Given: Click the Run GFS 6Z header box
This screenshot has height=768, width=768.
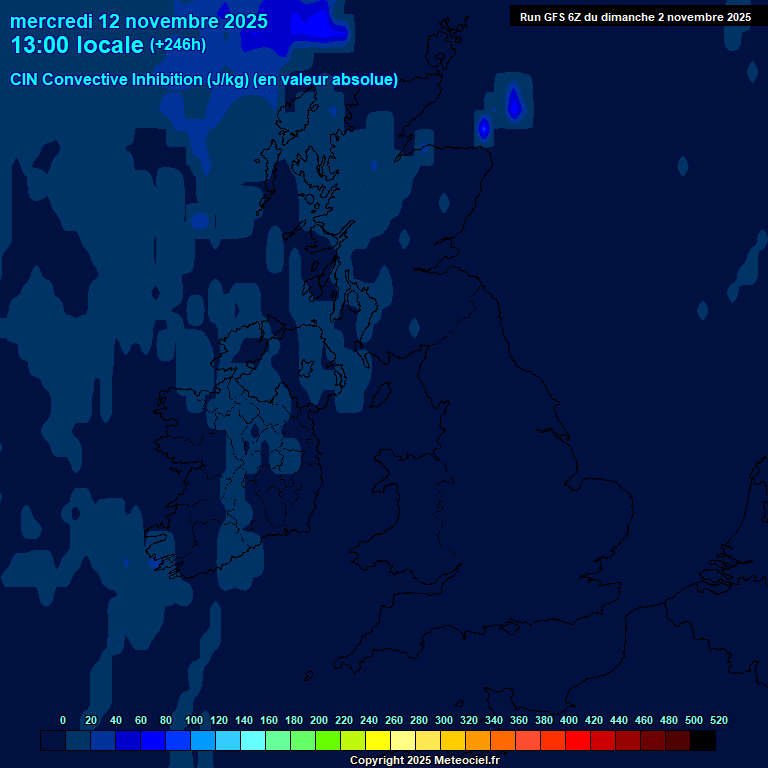Looking at the screenshot, I should 635,17.
